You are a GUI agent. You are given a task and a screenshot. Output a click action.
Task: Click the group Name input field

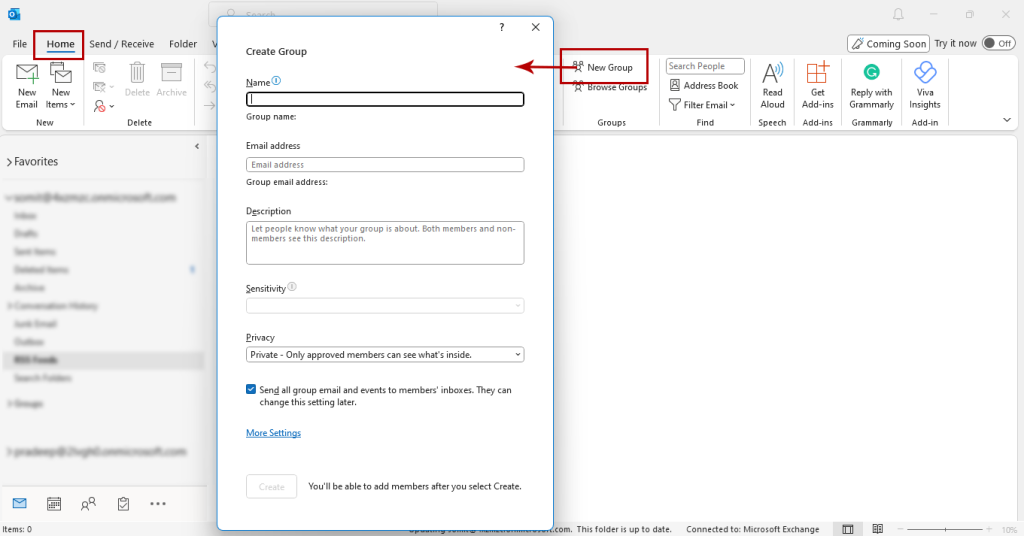(385, 99)
